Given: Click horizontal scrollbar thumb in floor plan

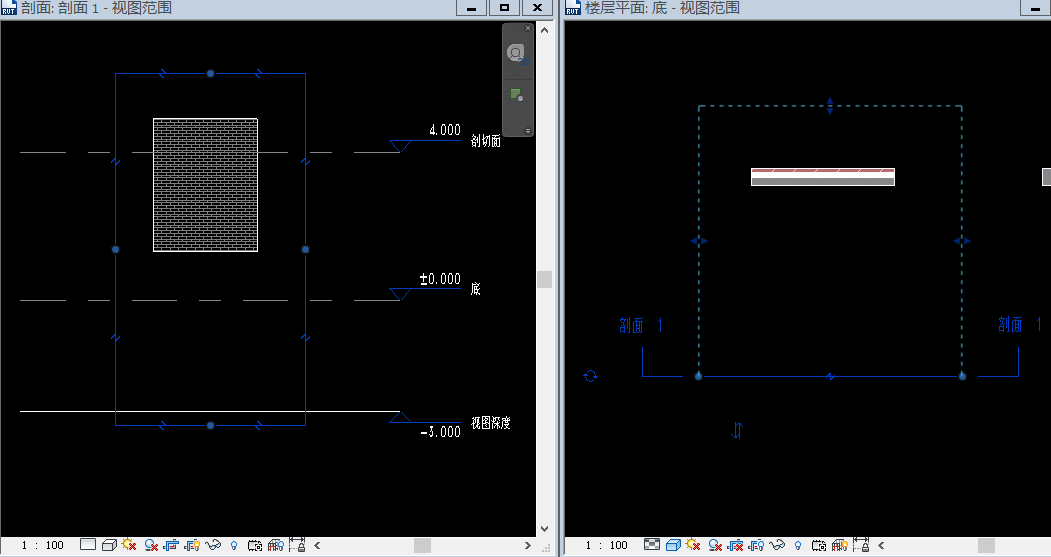Looking at the screenshot, I should [986, 545].
